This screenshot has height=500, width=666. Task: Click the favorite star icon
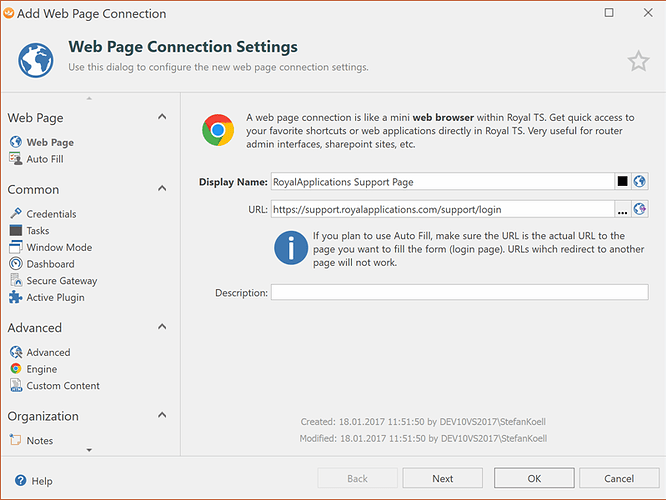click(638, 62)
